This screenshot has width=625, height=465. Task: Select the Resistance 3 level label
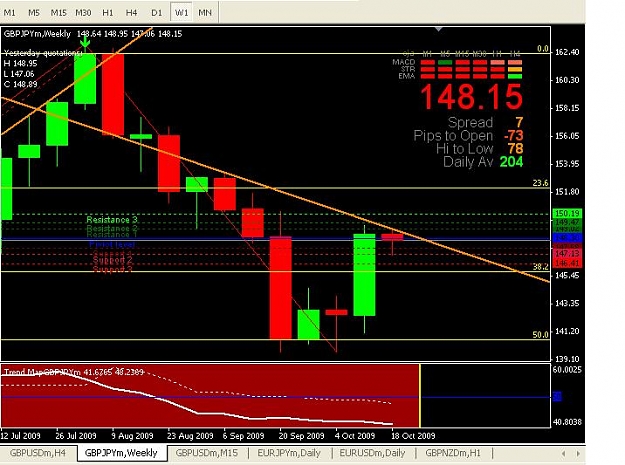(x=112, y=220)
